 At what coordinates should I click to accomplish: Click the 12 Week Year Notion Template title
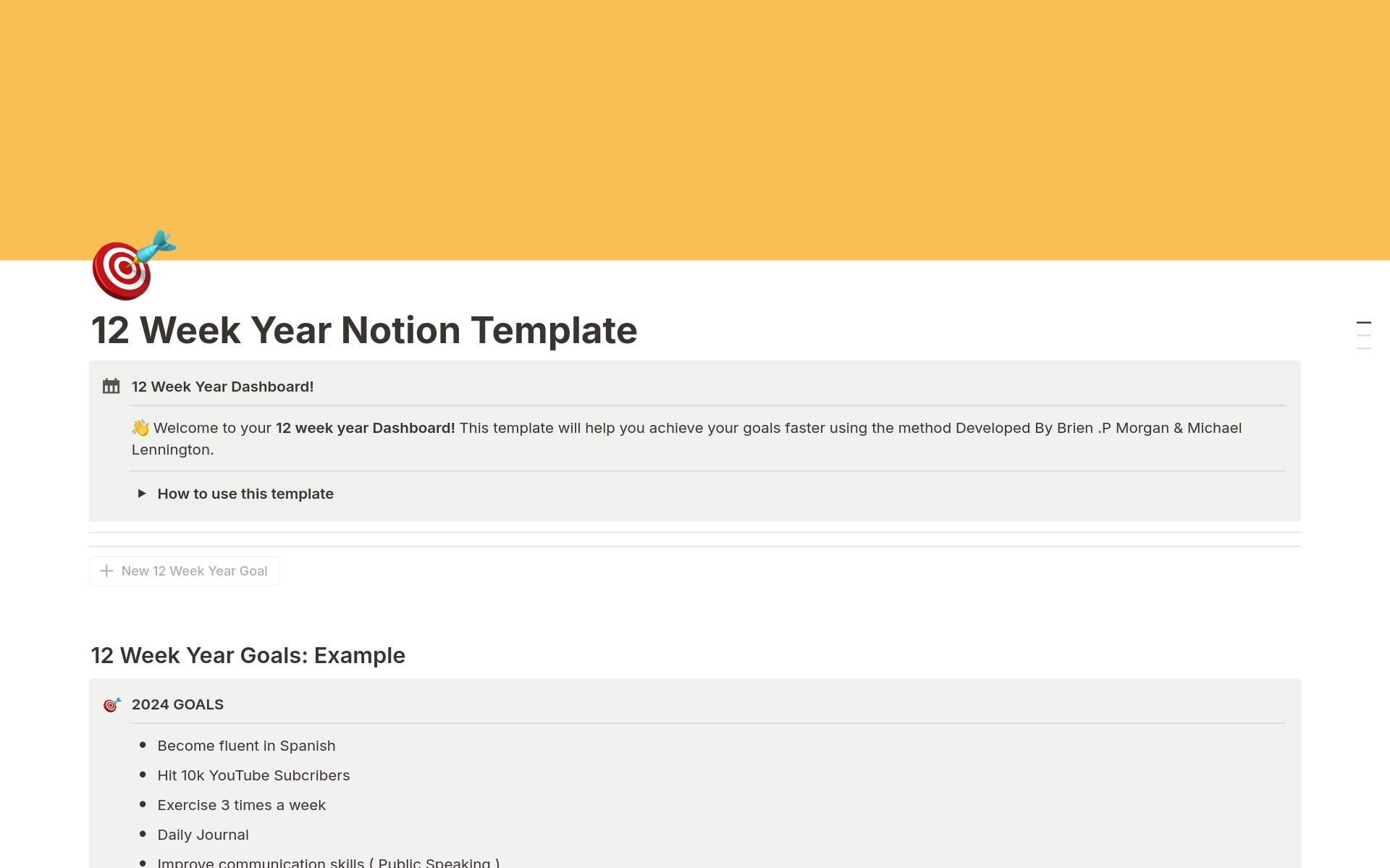coord(363,330)
